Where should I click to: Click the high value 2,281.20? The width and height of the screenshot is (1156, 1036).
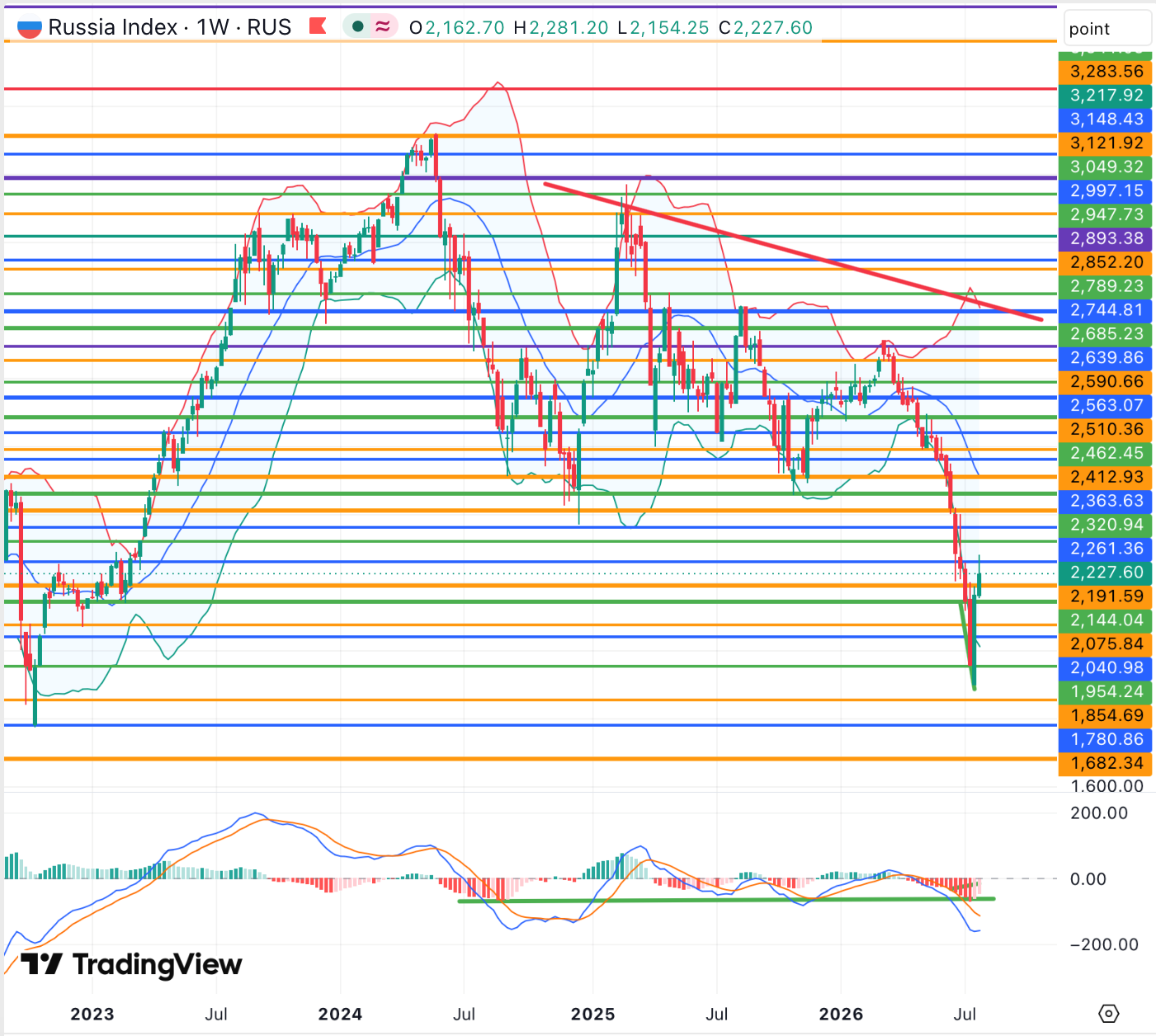coord(569,27)
